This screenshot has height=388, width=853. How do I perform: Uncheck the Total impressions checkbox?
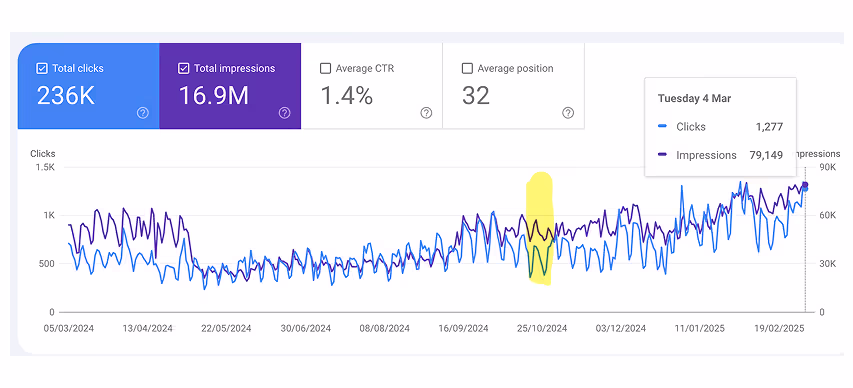point(183,69)
